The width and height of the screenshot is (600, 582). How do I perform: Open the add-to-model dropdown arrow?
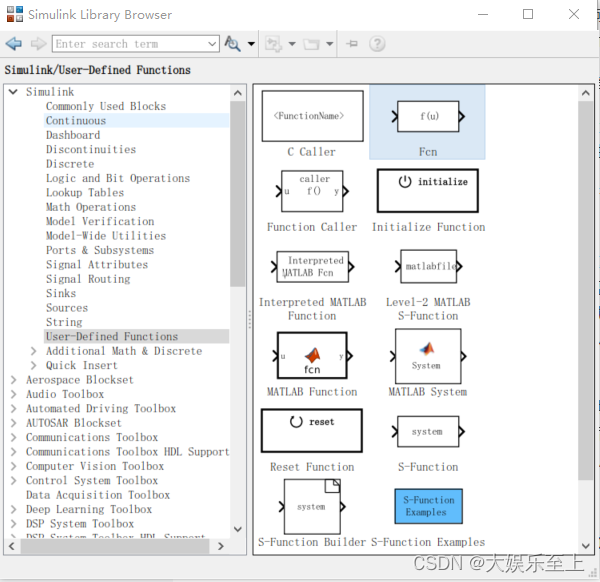click(x=292, y=44)
